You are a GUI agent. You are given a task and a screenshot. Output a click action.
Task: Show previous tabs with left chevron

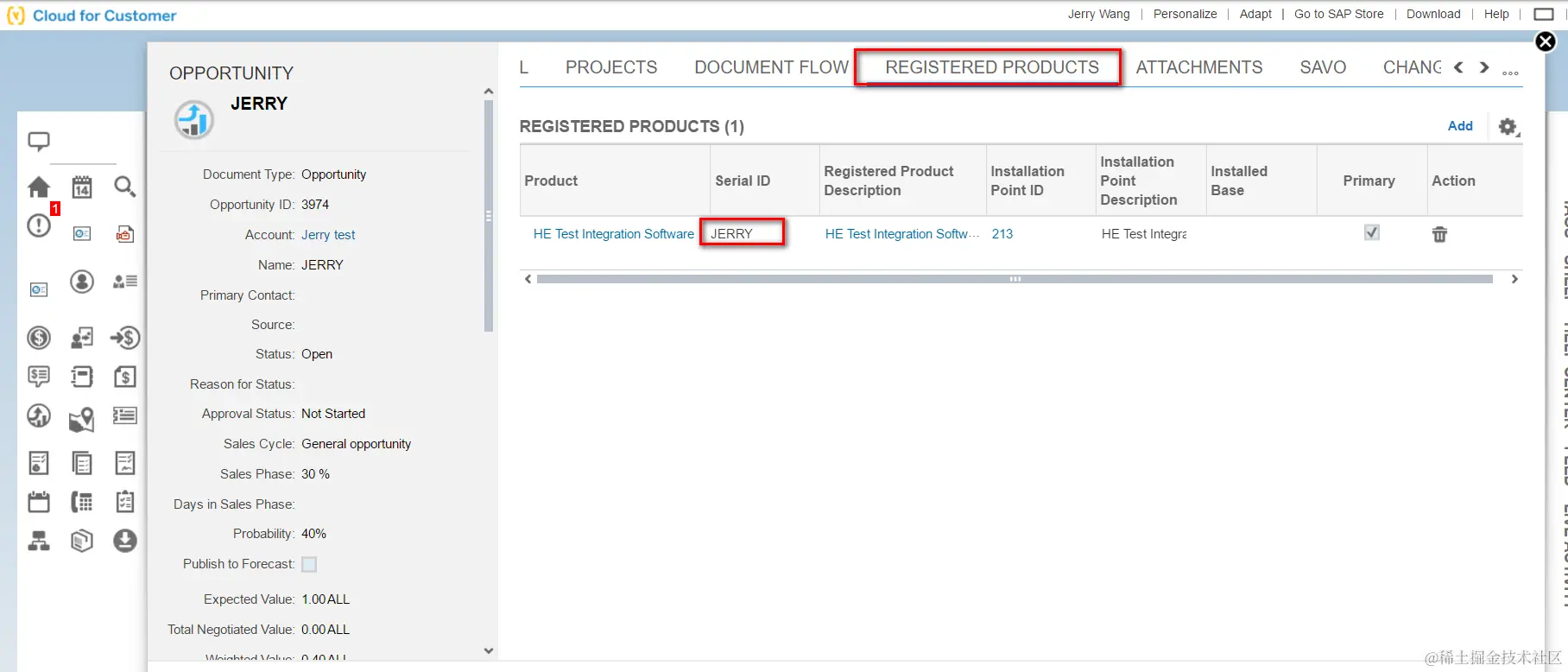pyautogui.click(x=1458, y=67)
